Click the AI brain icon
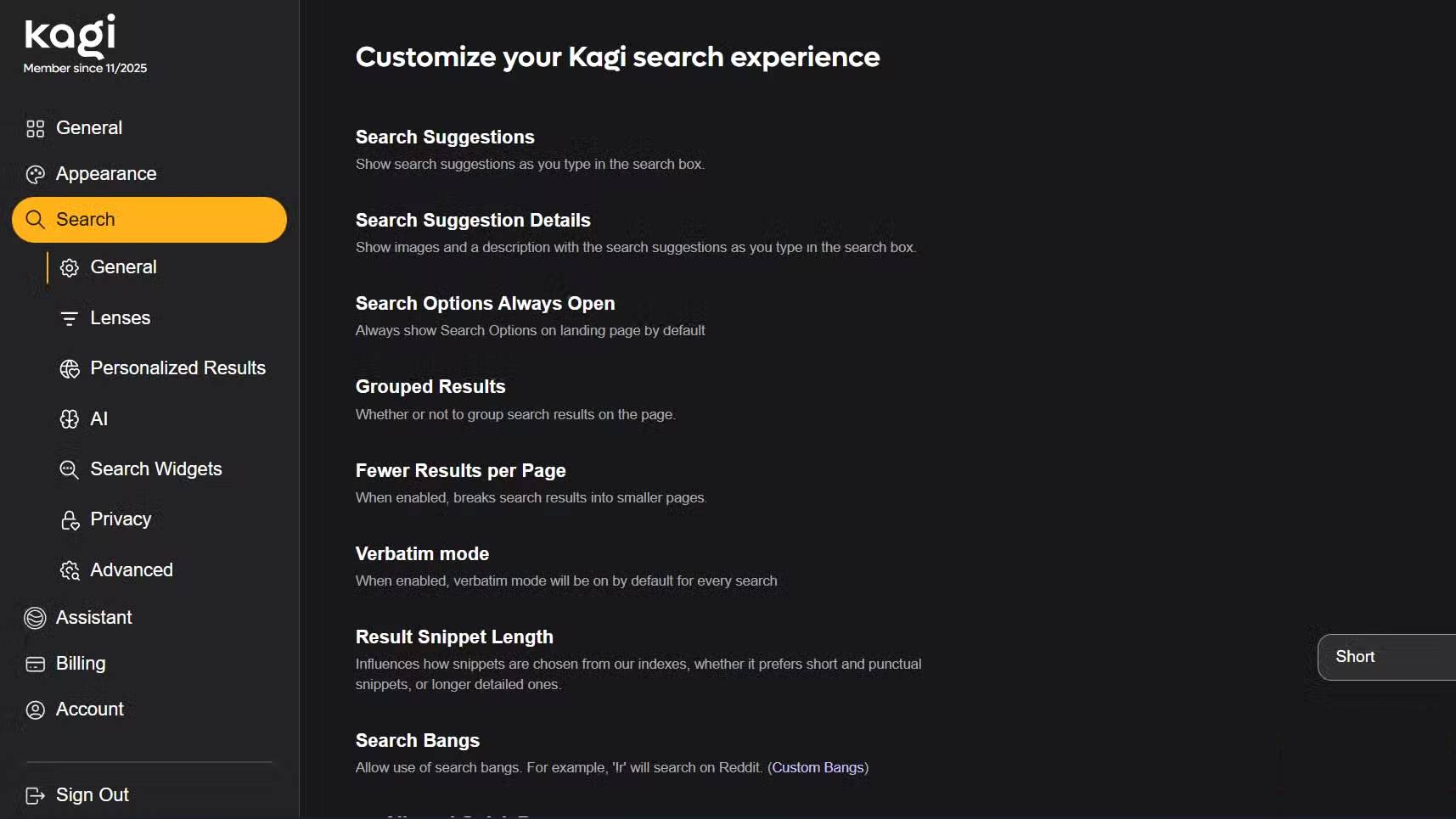This screenshot has height=819, width=1456. click(70, 419)
